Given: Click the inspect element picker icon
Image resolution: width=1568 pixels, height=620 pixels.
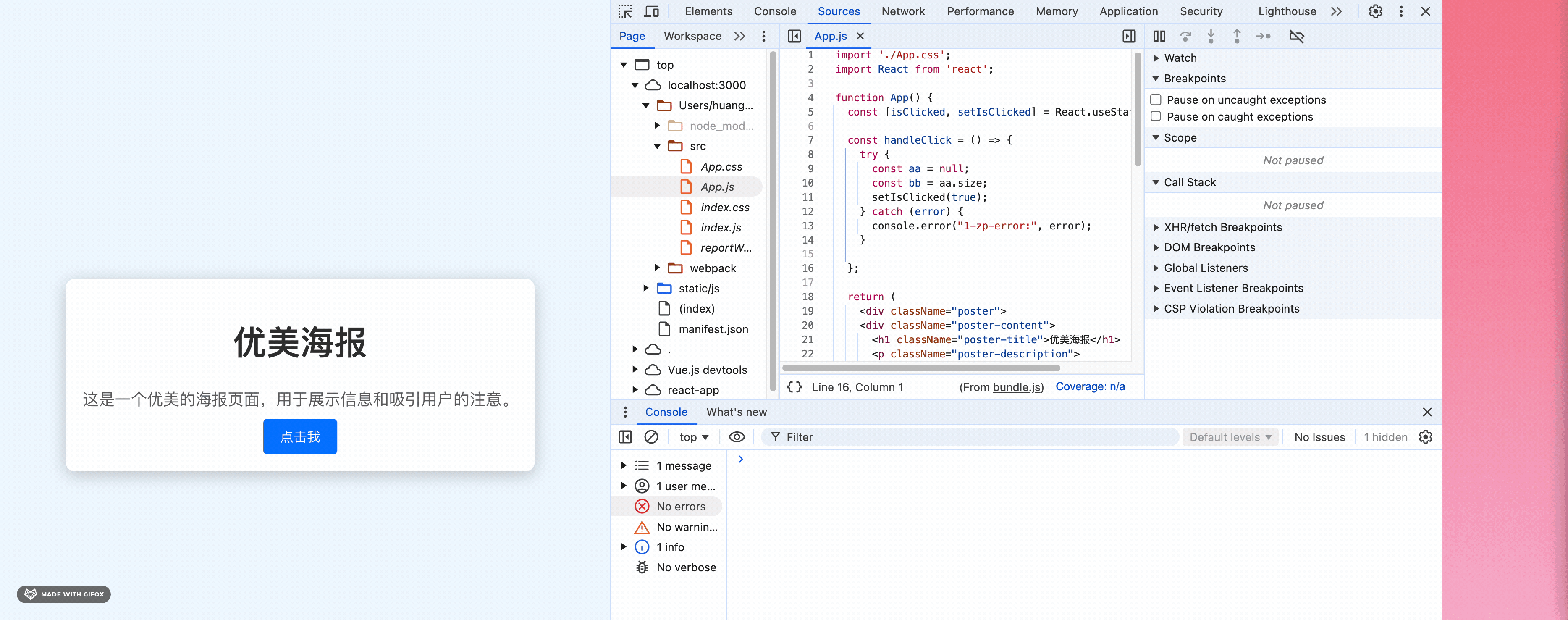Looking at the screenshot, I should [625, 12].
